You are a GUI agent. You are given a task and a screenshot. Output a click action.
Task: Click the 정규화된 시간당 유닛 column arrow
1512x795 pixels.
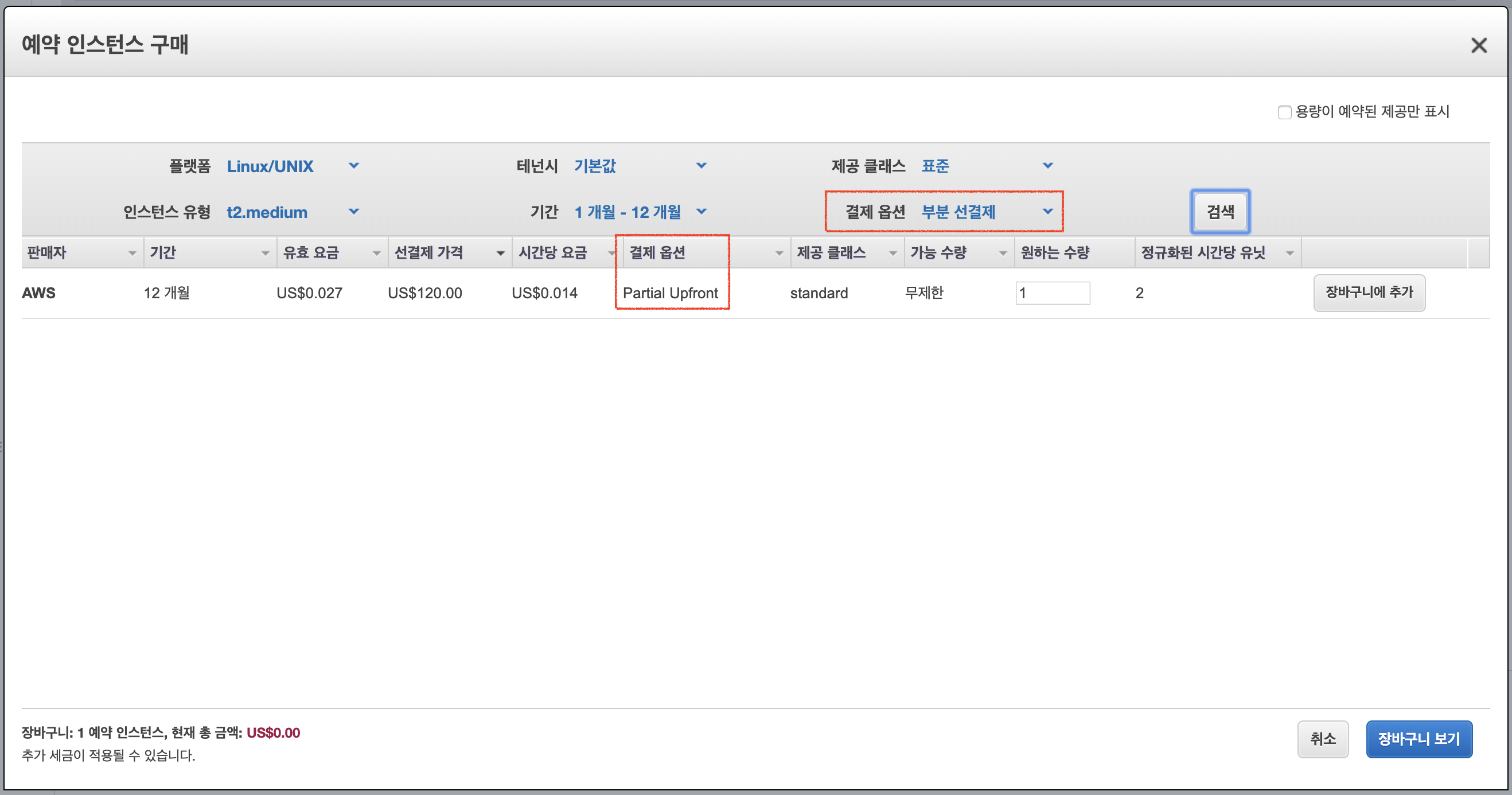click(1289, 253)
